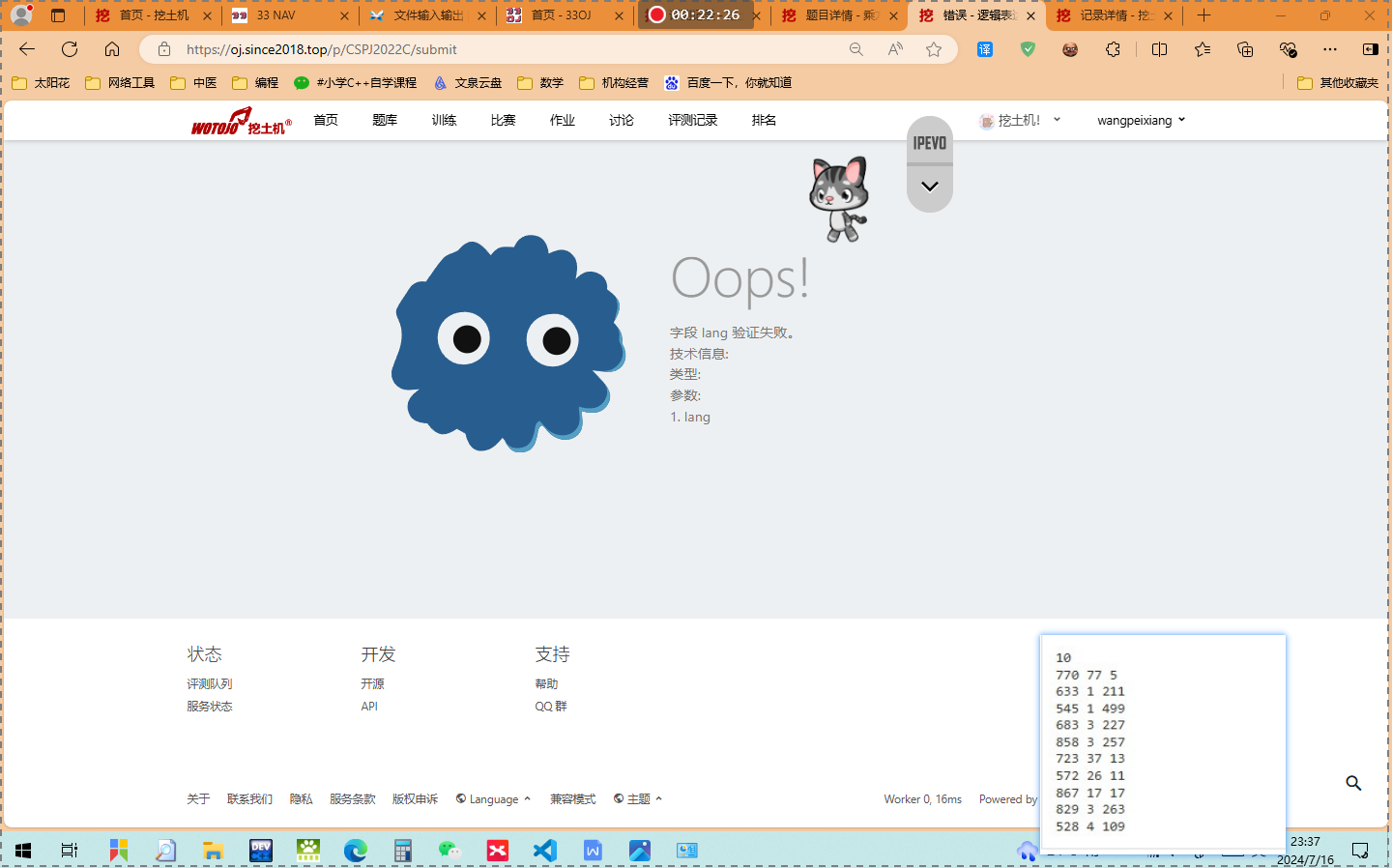
Task: Open Dev-C++ from the taskbar
Action: coord(261,851)
